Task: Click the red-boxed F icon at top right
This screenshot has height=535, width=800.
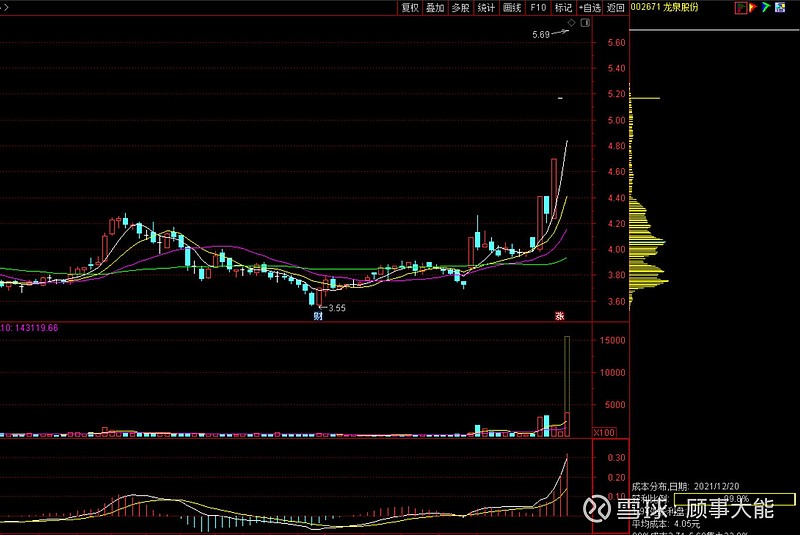Action: (741, 7)
